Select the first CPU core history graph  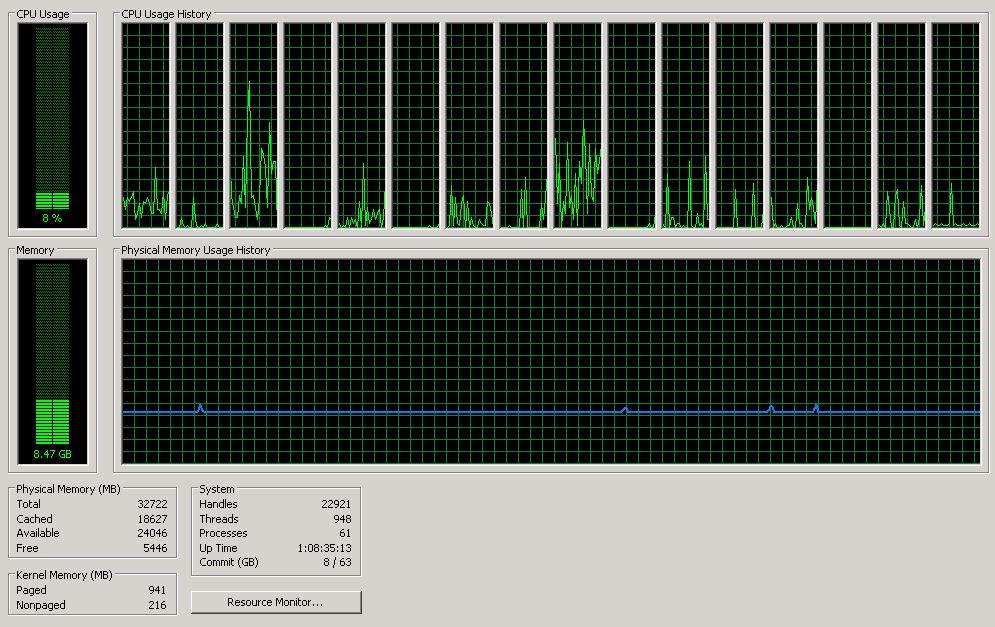click(146, 125)
